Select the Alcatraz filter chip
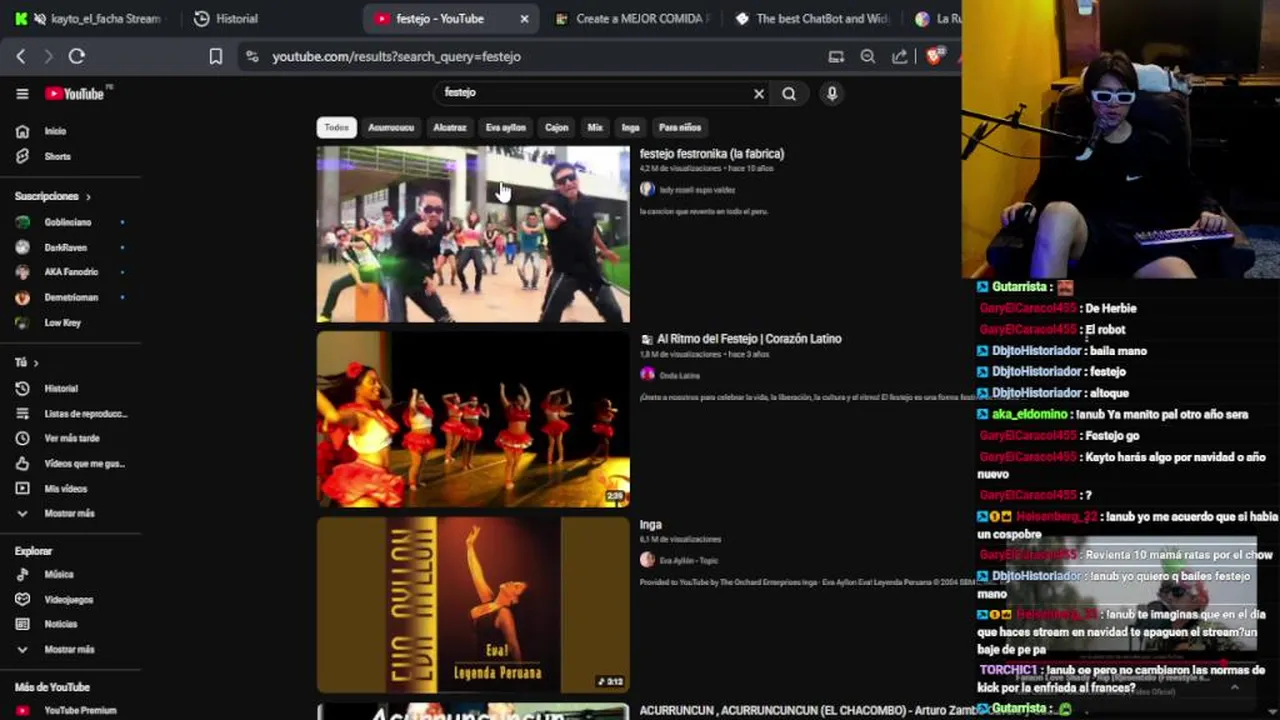The image size is (1280, 720). (x=450, y=128)
